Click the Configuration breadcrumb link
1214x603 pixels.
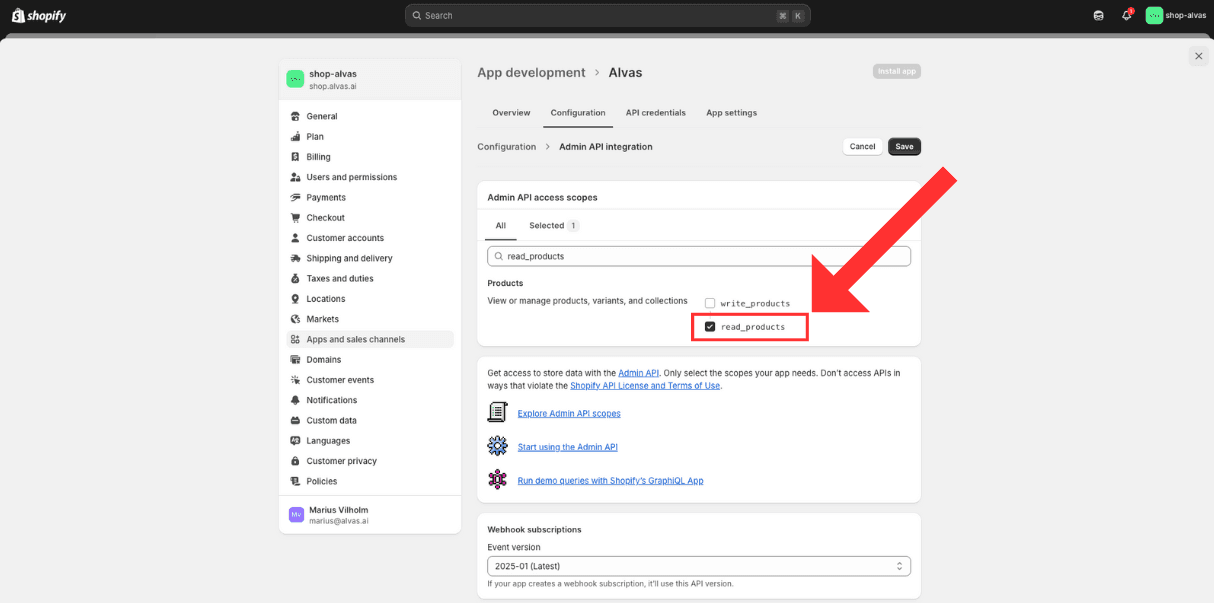tap(506, 146)
